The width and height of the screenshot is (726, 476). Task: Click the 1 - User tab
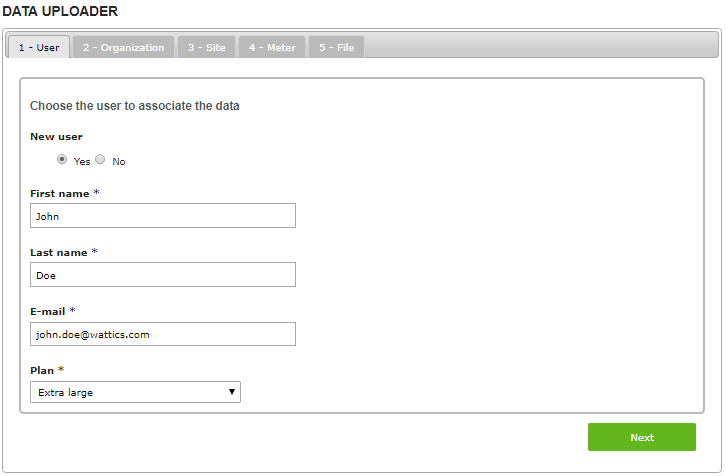39,47
